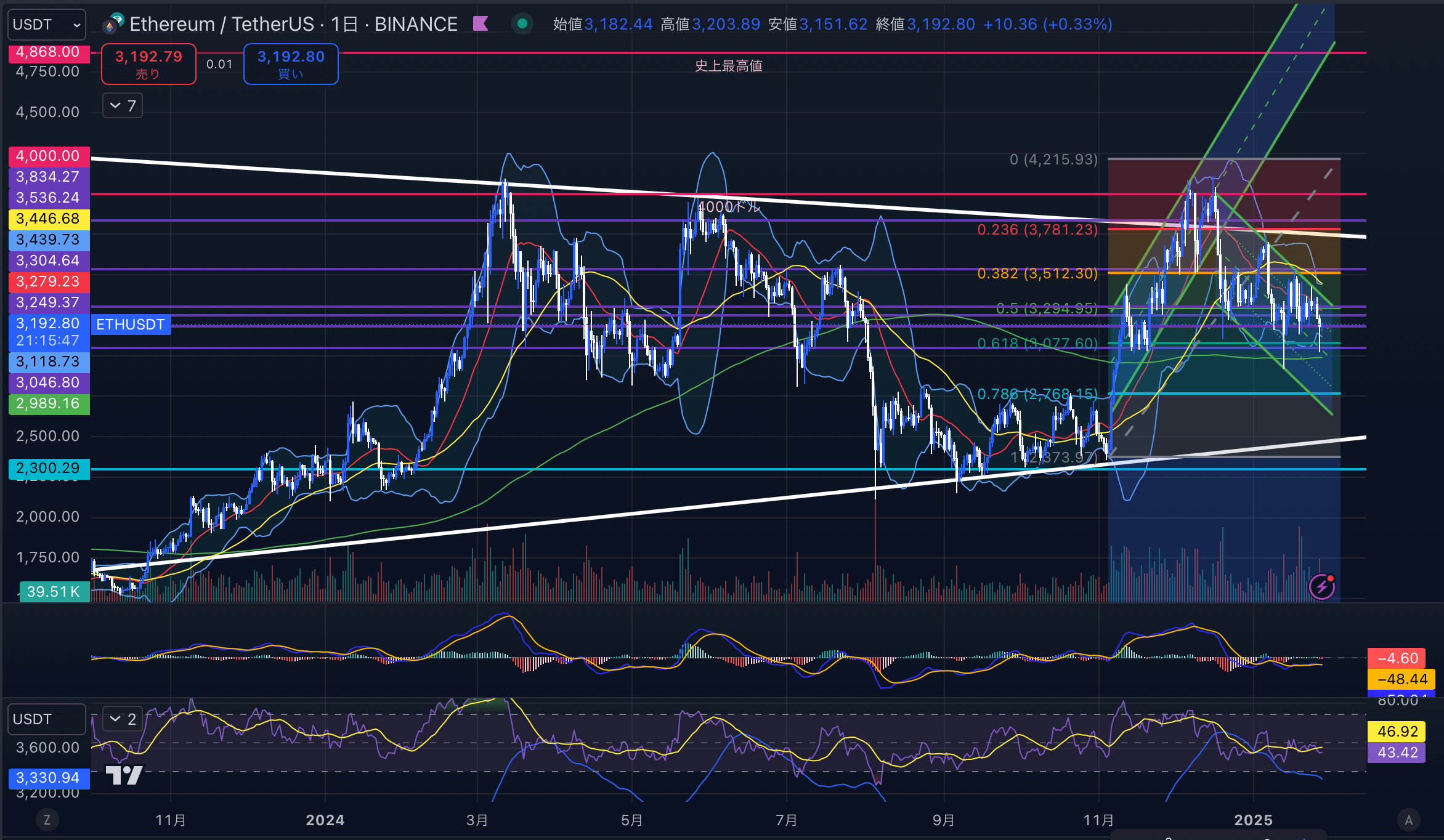
Task: Click the 3月 label on time axis
Action: [477, 820]
